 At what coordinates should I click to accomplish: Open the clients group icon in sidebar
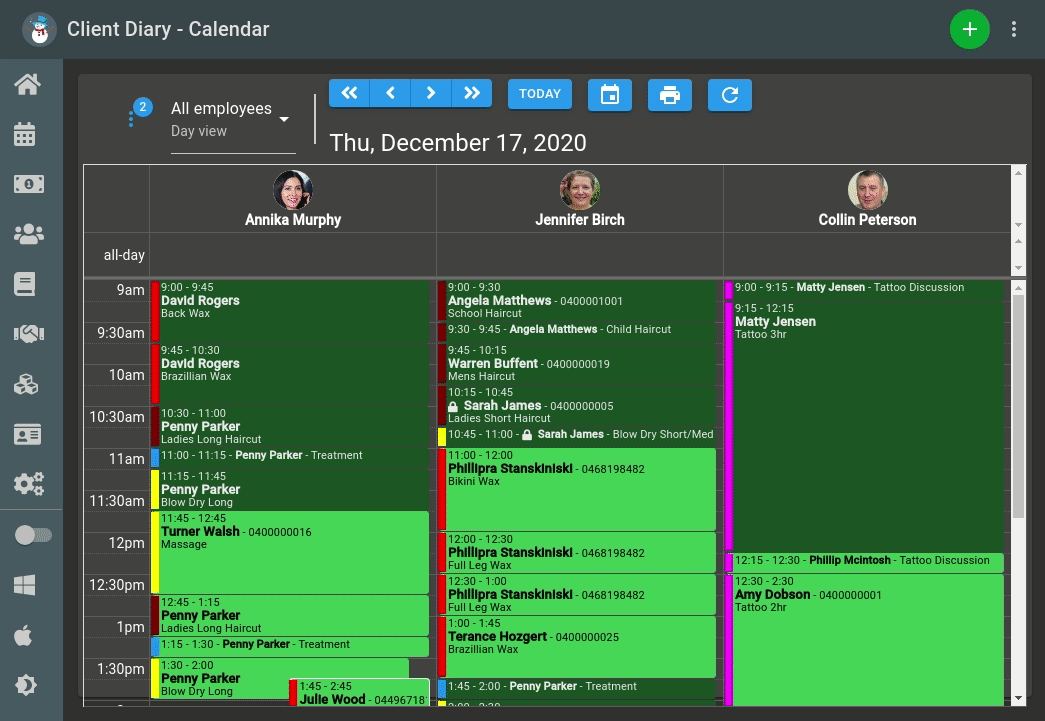29,234
